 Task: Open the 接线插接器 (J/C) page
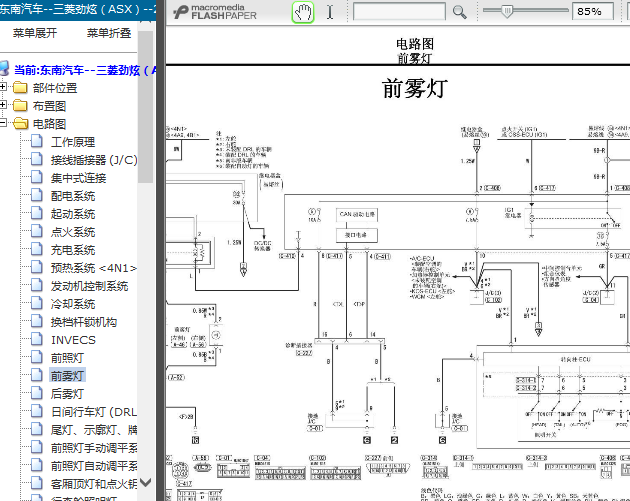(x=94, y=160)
